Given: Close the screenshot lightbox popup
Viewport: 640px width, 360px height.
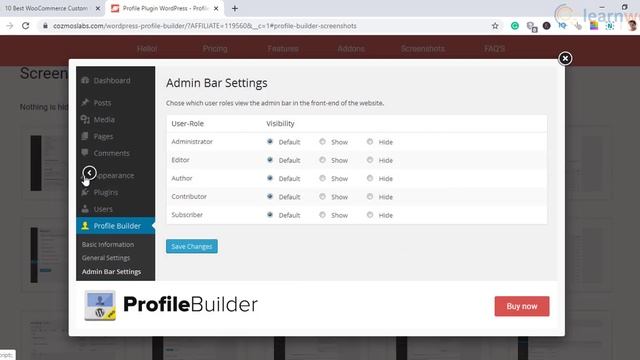Looking at the screenshot, I should (x=565, y=59).
